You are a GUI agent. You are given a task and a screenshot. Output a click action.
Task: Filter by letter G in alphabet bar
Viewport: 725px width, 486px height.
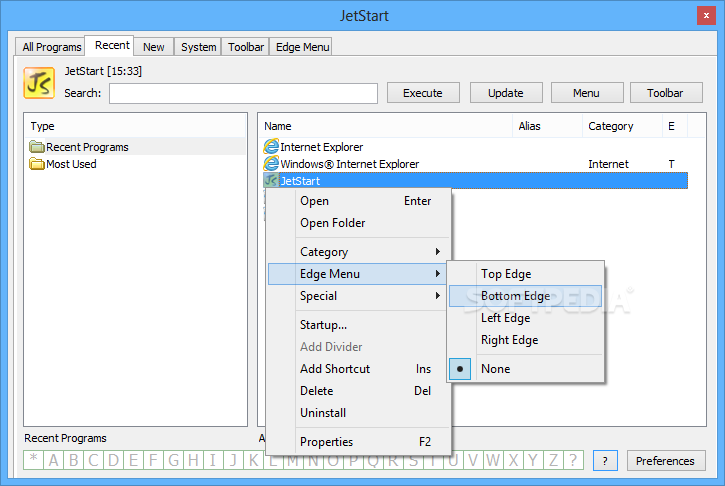(x=173, y=460)
